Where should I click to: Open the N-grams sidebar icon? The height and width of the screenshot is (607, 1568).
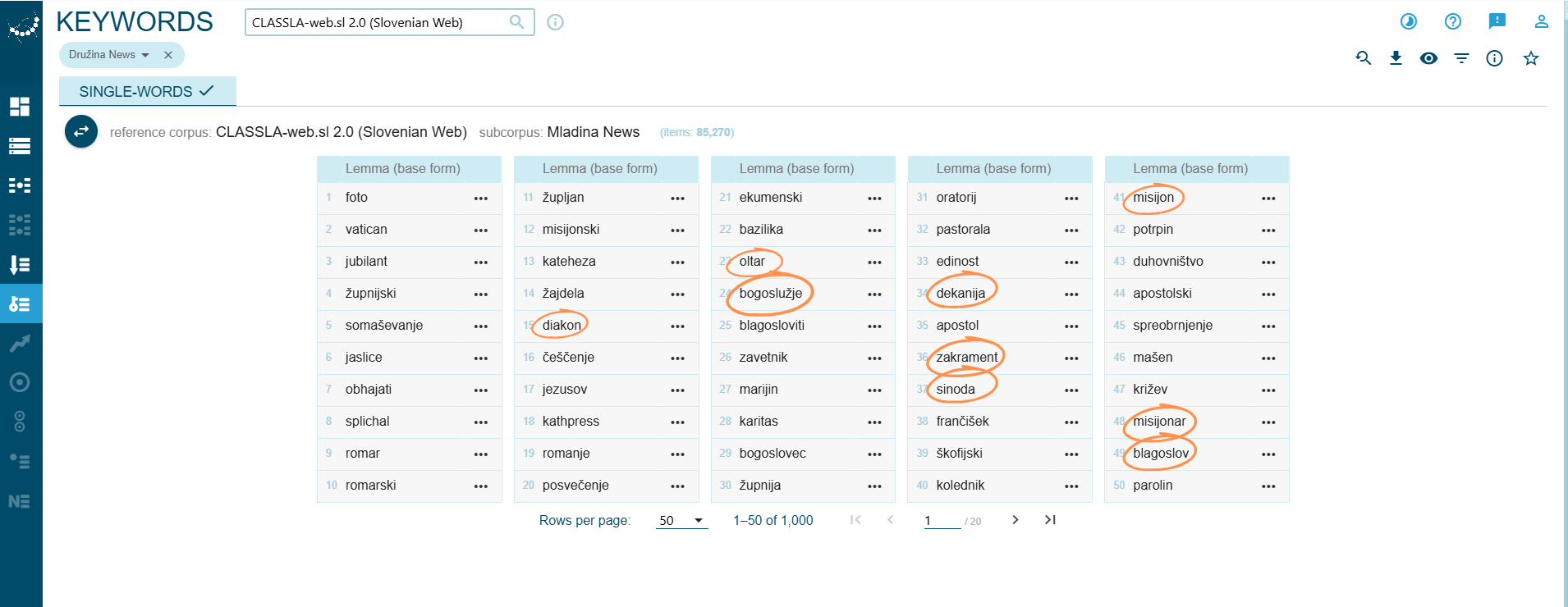[x=20, y=501]
